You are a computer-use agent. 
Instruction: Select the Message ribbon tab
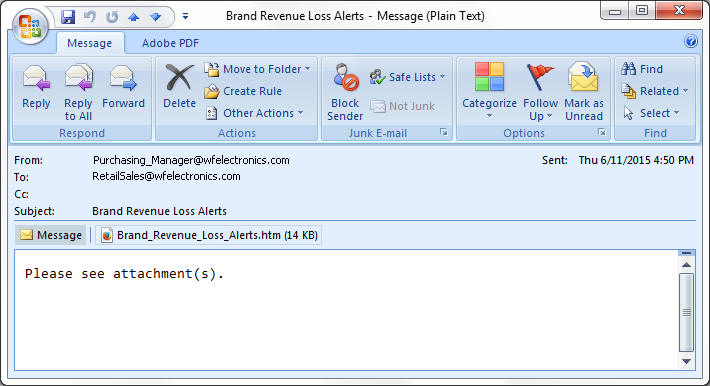(x=90, y=43)
